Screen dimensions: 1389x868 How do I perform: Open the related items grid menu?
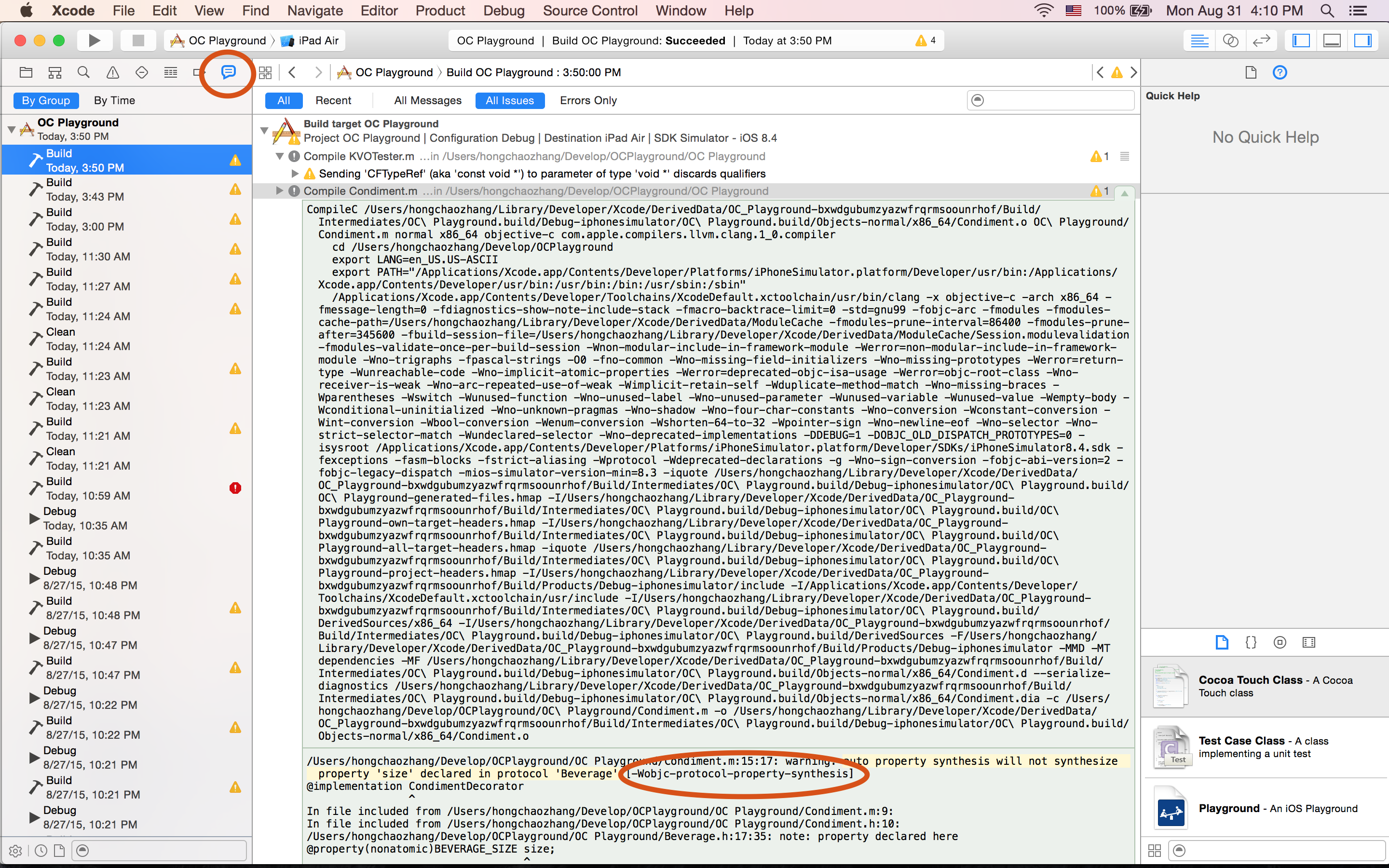(x=265, y=72)
